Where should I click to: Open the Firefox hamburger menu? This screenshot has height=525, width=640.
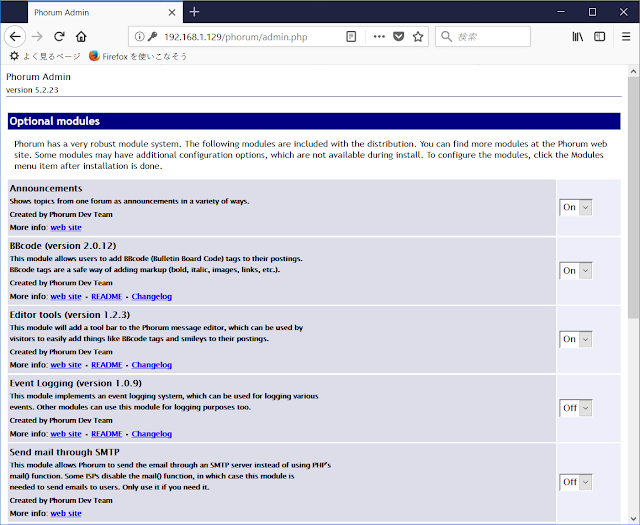pos(626,37)
